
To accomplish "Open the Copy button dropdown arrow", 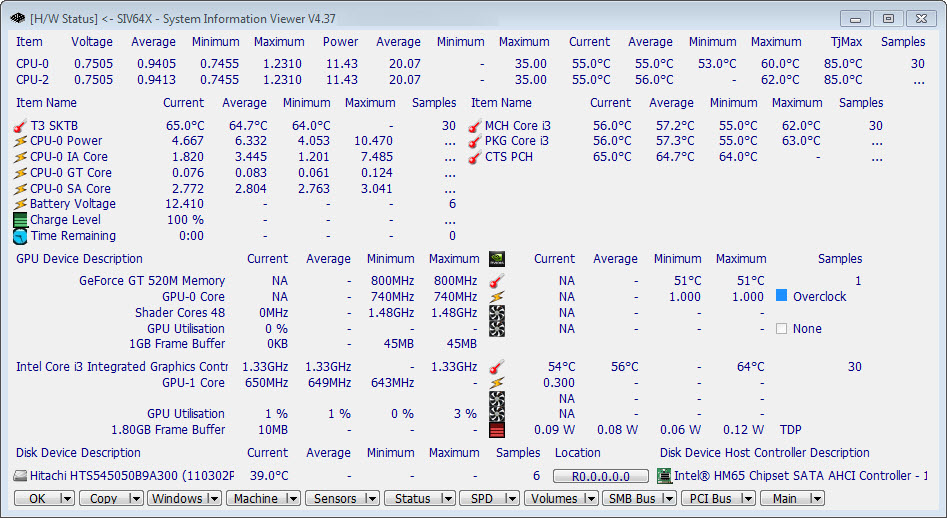I will pyautogui.click(x=136, y=499).
